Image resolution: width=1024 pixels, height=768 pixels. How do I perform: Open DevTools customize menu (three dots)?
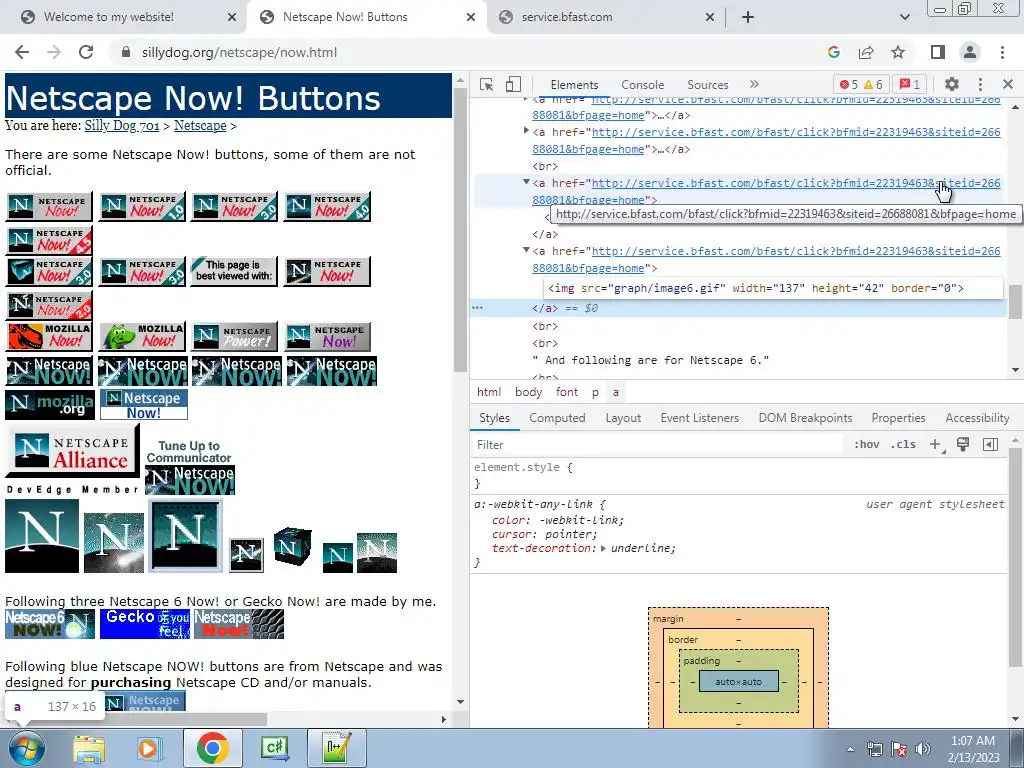coord(980,84)
